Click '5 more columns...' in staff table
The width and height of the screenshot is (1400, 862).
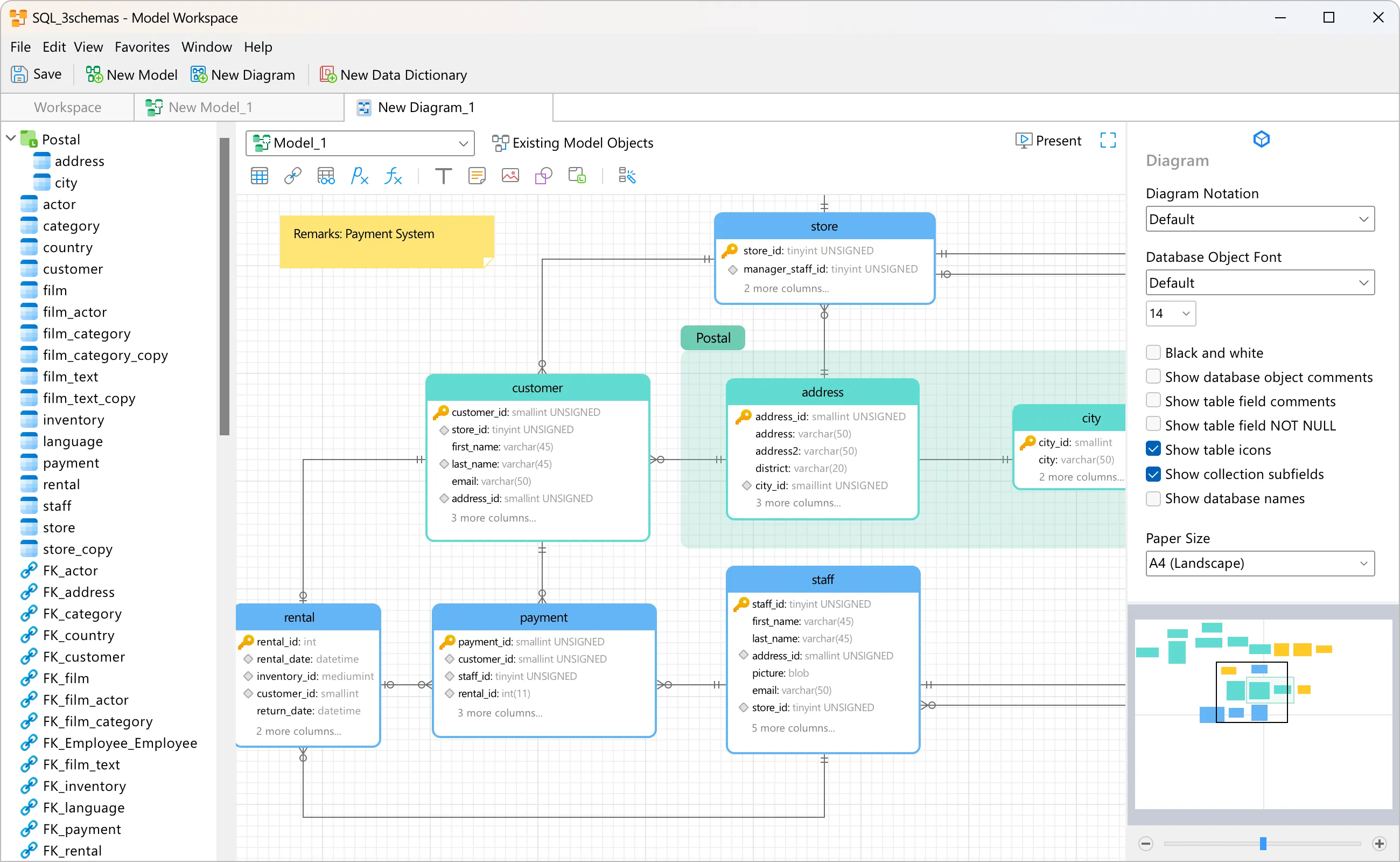(793, 728)
